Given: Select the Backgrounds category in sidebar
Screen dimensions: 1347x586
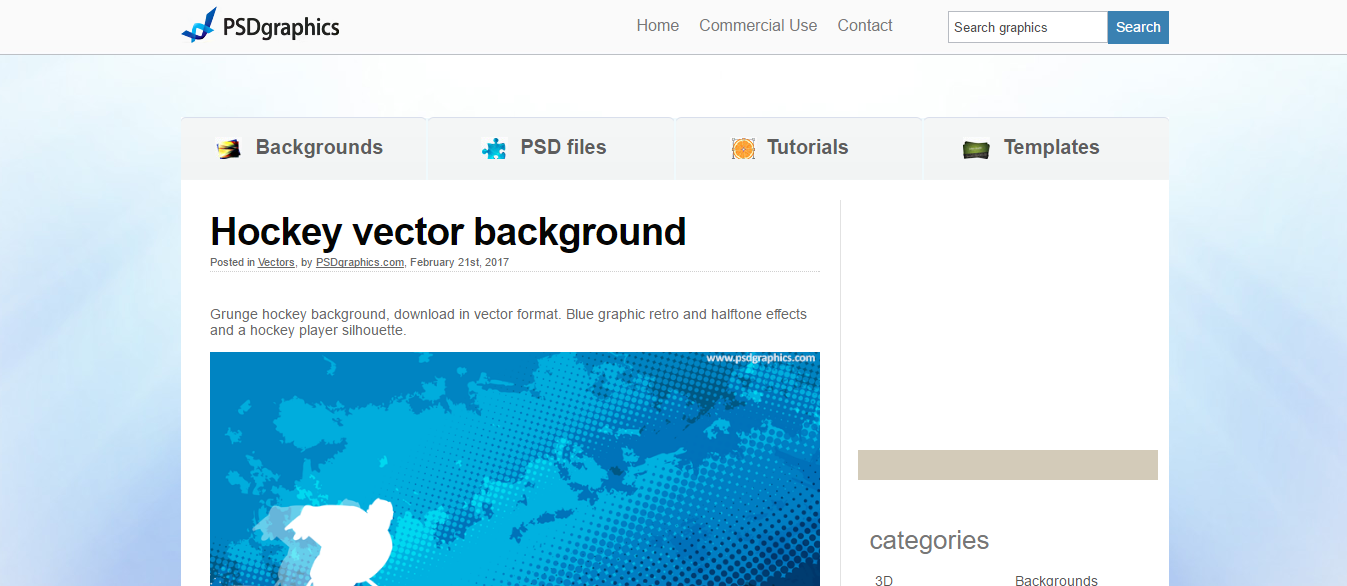Looking at the screenshot, I should (1056, 580).
